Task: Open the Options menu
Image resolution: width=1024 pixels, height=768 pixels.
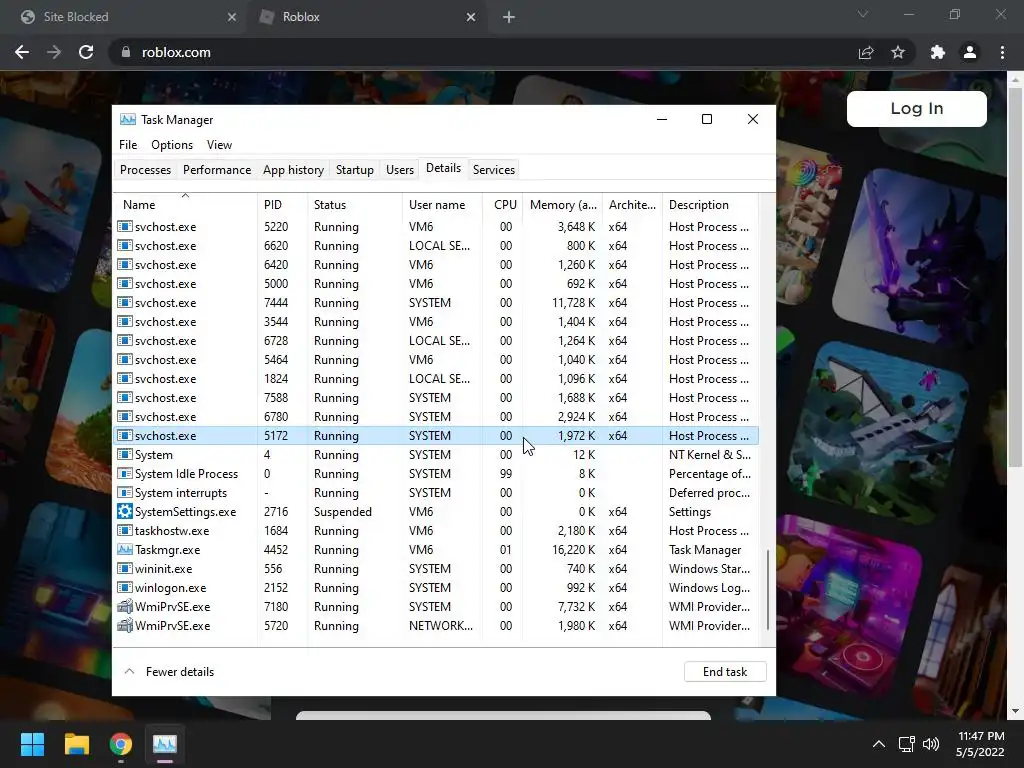Action: pos(172,145)
